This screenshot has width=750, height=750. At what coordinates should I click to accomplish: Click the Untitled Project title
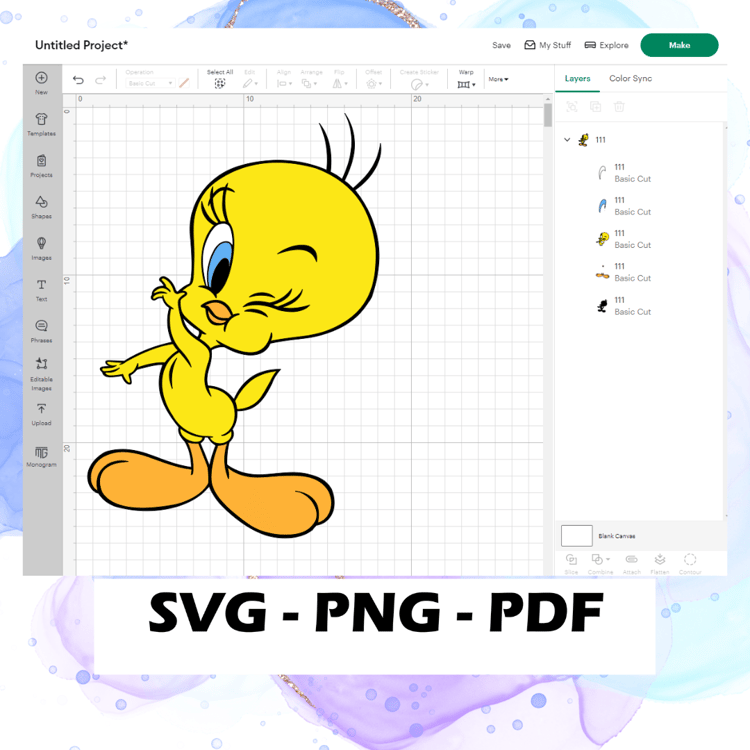(82, 45)
